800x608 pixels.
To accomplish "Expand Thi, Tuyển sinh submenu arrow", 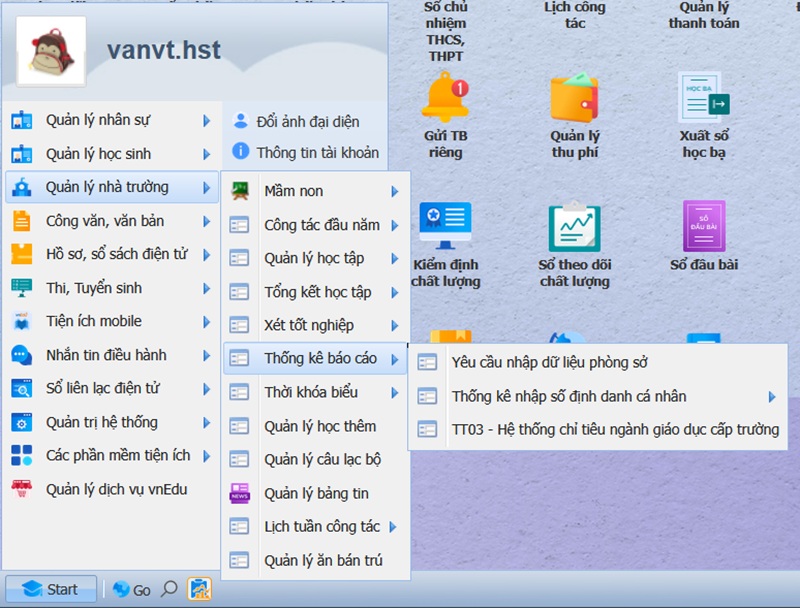I will 207,289.
